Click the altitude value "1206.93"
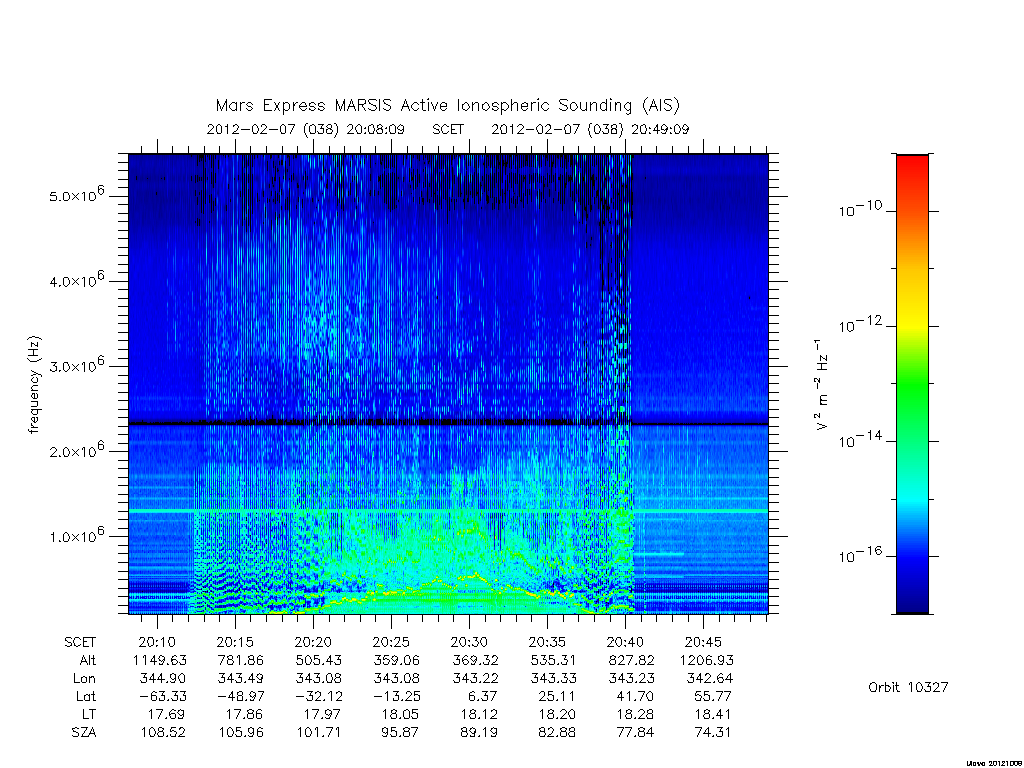Image resolution: width=1024 pixels, height=768 pixels. point(707,660)
